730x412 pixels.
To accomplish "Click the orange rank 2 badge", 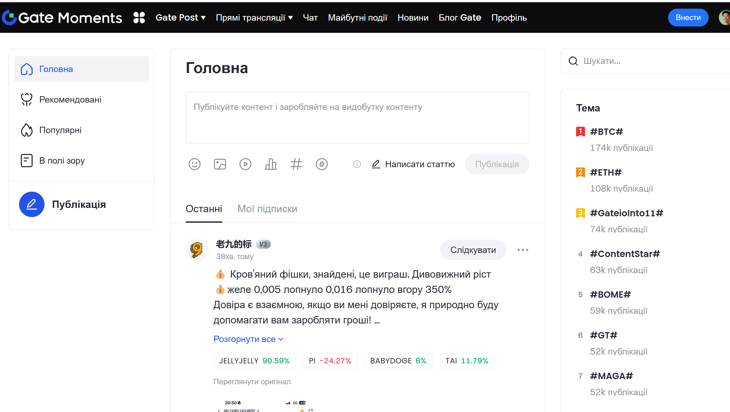I will click(x=580, y=172).
